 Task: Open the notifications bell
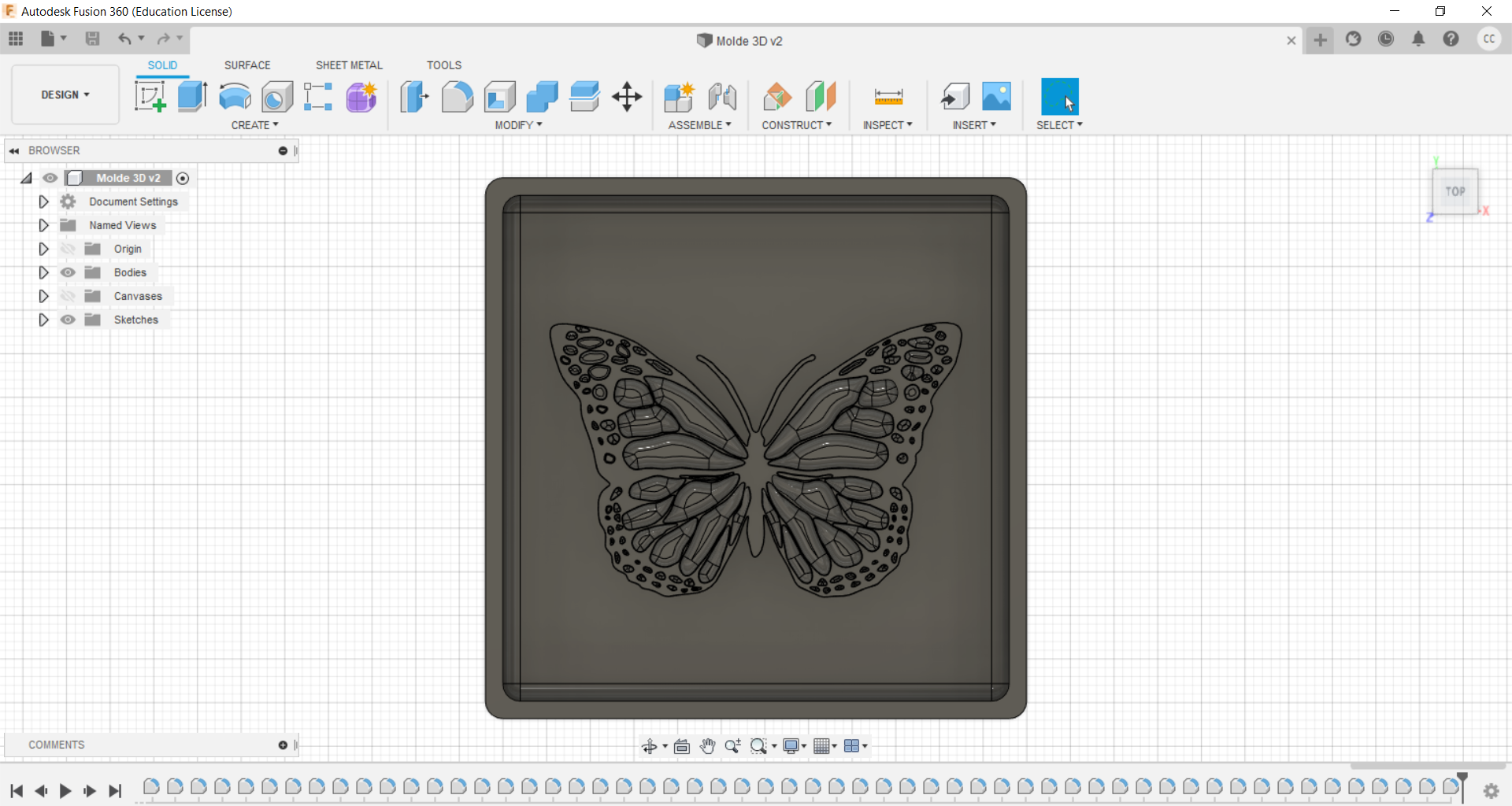(x=1418, y=39)
